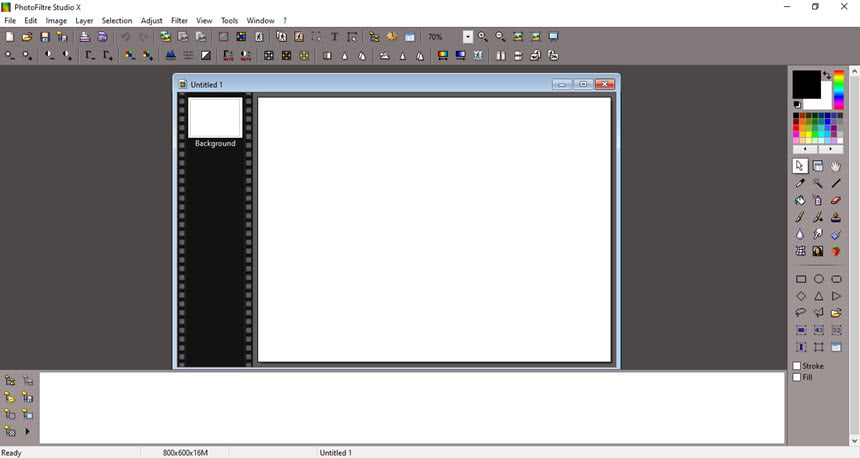Select the Diamond selection shape
The height and width of the screenshot is (458, 860).
[x=801, y=296]
